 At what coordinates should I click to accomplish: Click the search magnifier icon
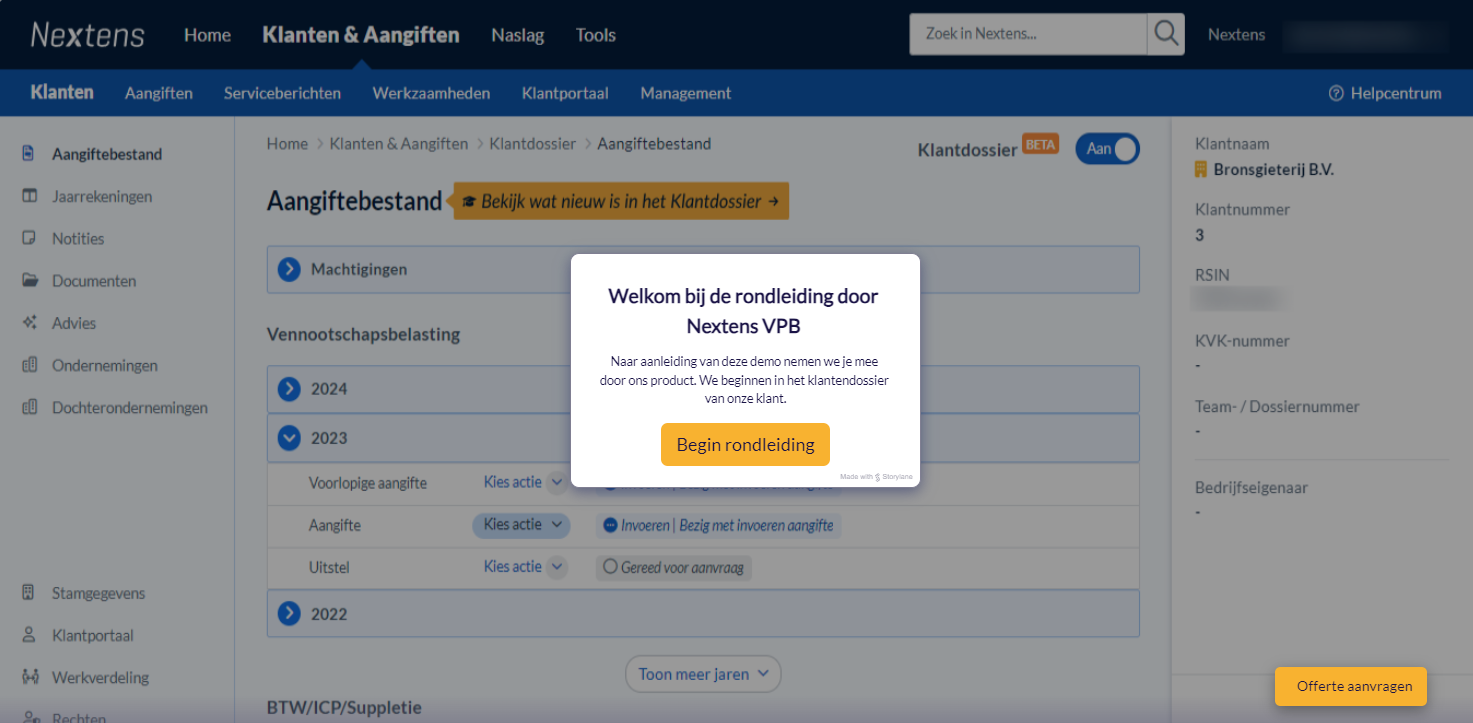pyautogui.click(x=1166, y=34)
